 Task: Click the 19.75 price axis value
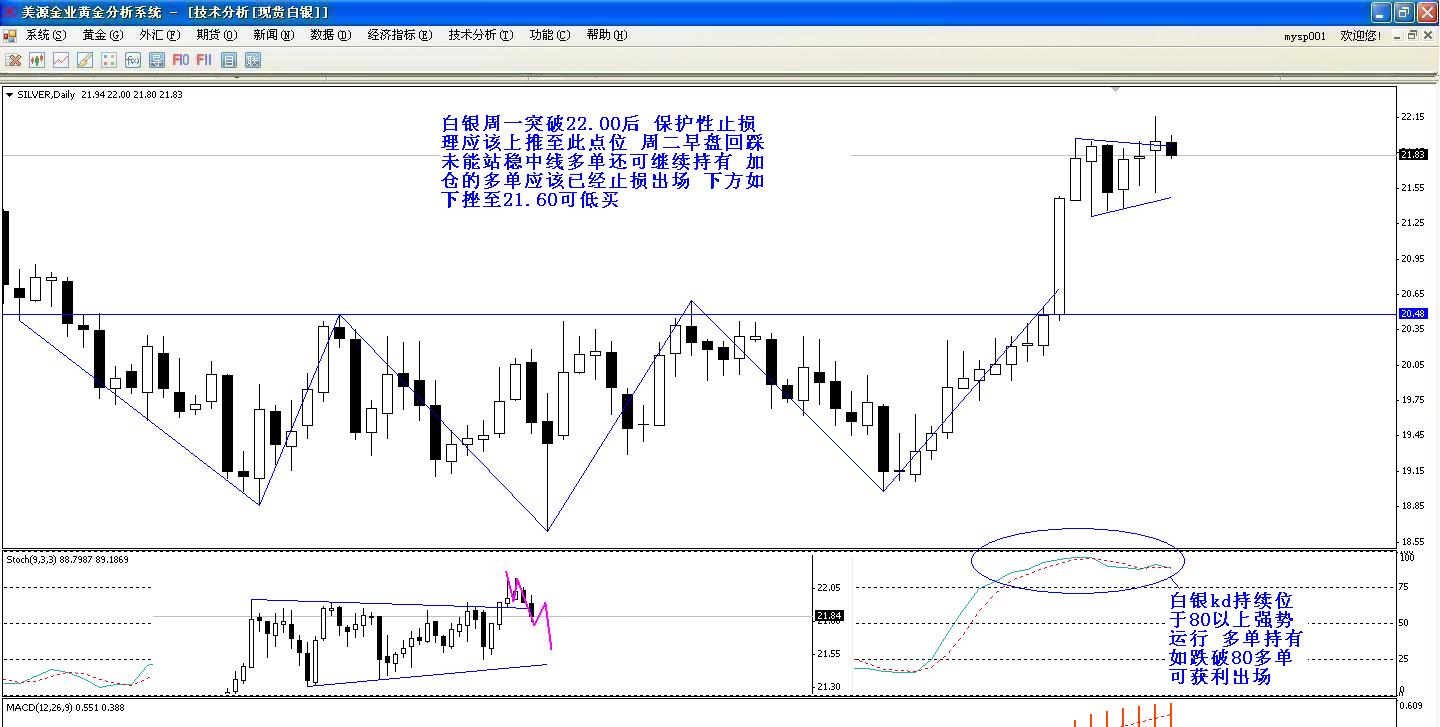1413,400
